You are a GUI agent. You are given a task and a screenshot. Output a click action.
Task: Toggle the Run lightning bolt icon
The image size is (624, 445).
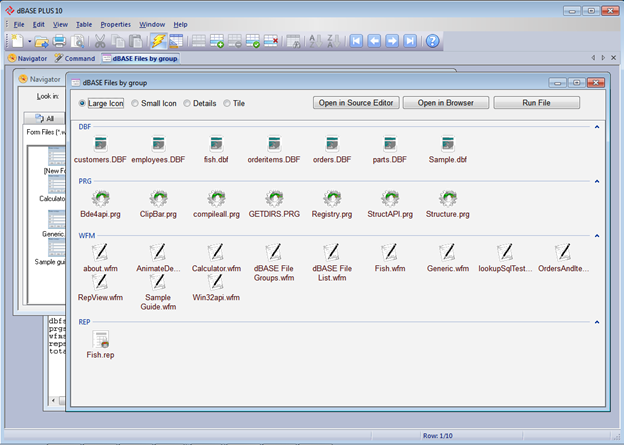tap(158, 41)
